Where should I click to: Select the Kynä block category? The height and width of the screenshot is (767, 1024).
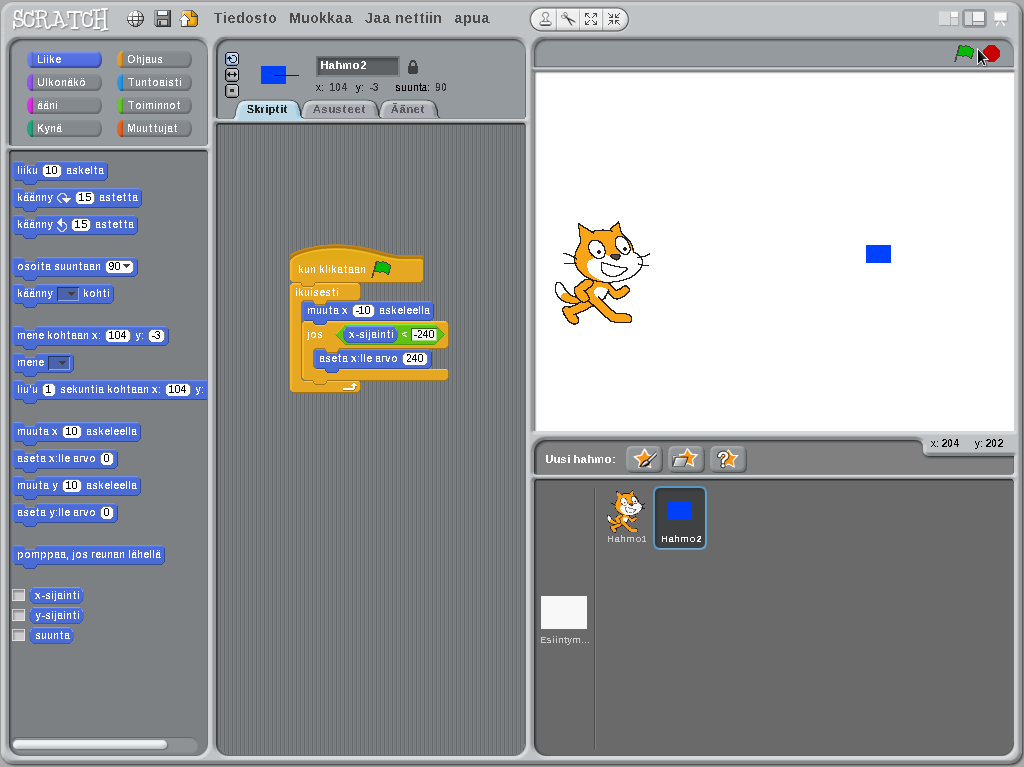[64, 128]
